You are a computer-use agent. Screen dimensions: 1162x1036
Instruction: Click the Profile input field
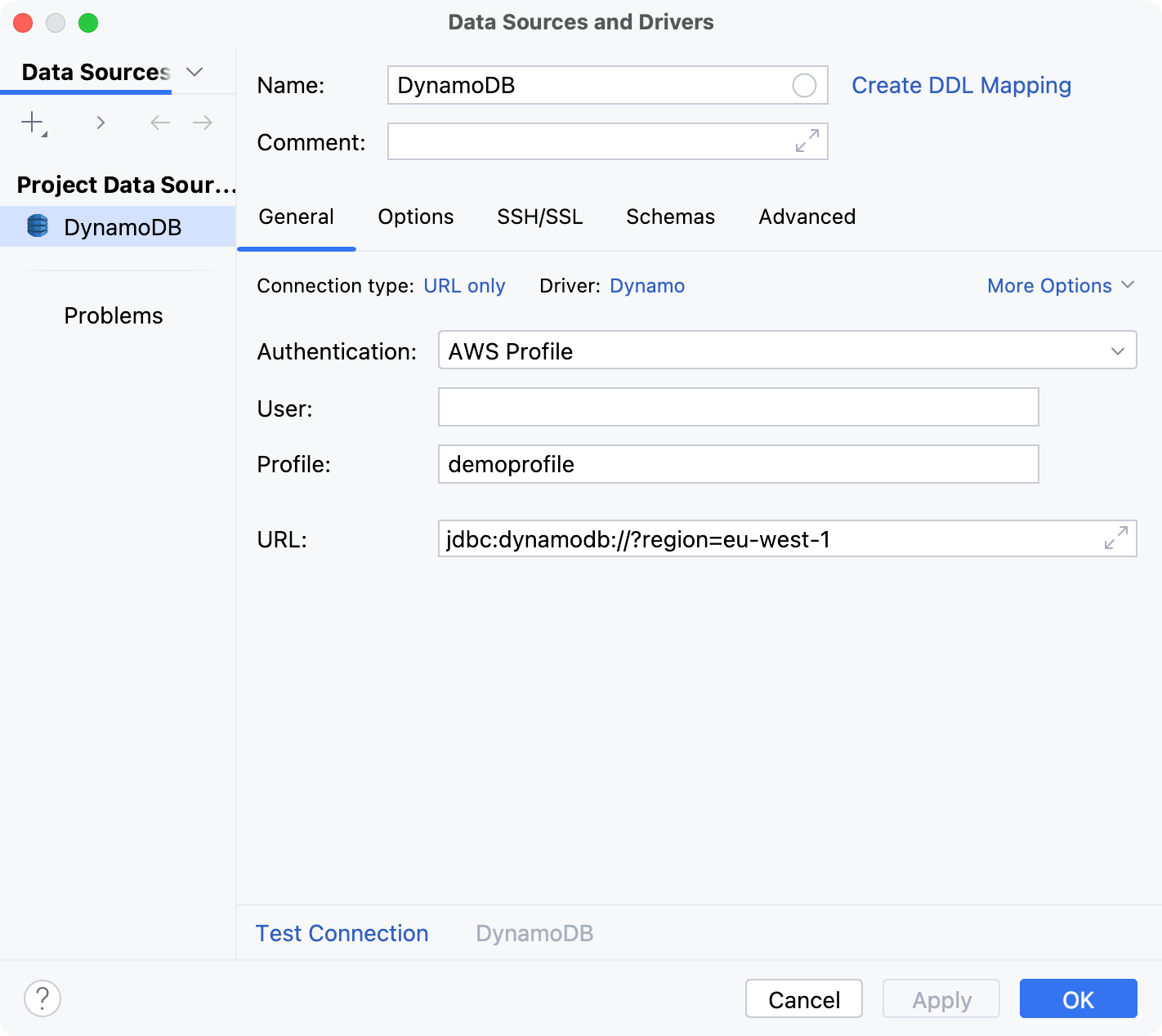[x=737, y=464]
